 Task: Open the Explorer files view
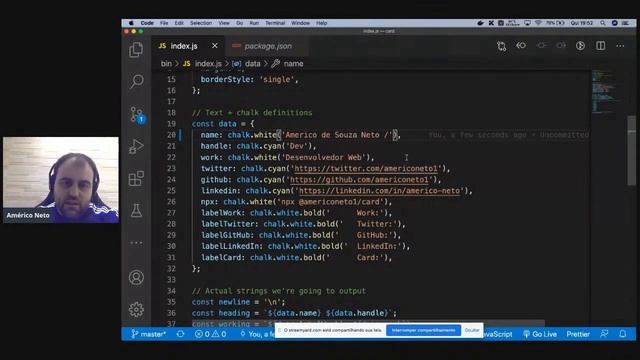[x=136, y=50]
